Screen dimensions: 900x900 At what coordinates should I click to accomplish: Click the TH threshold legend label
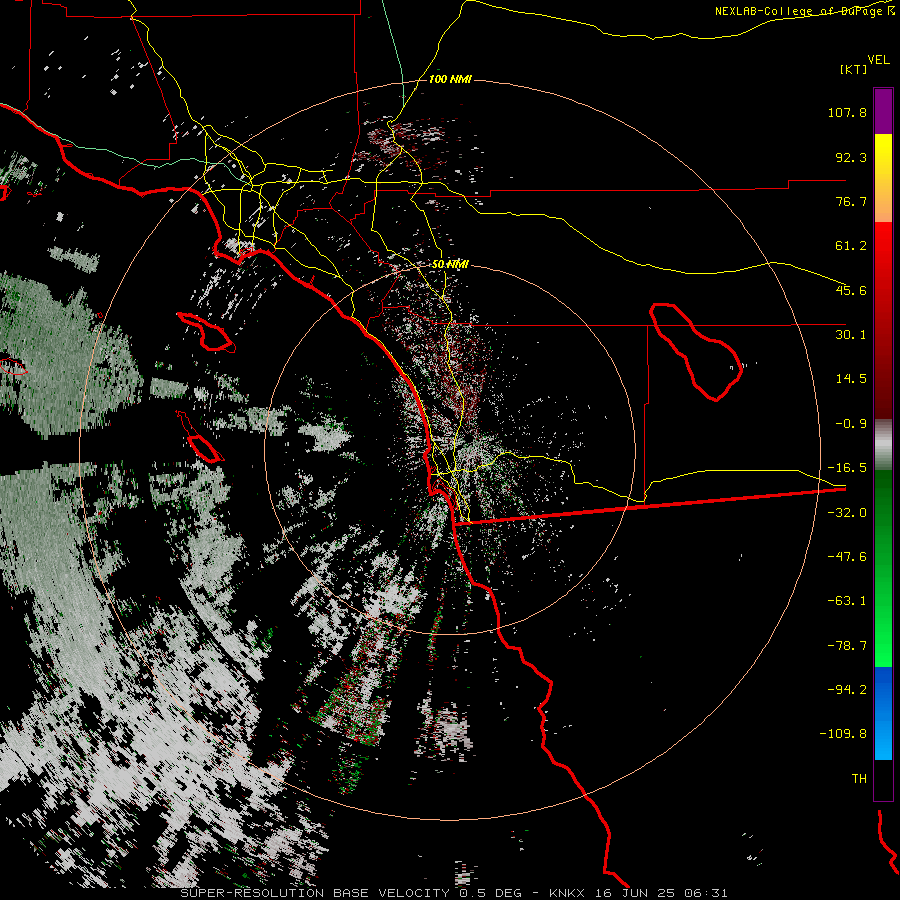pos(859,779)
